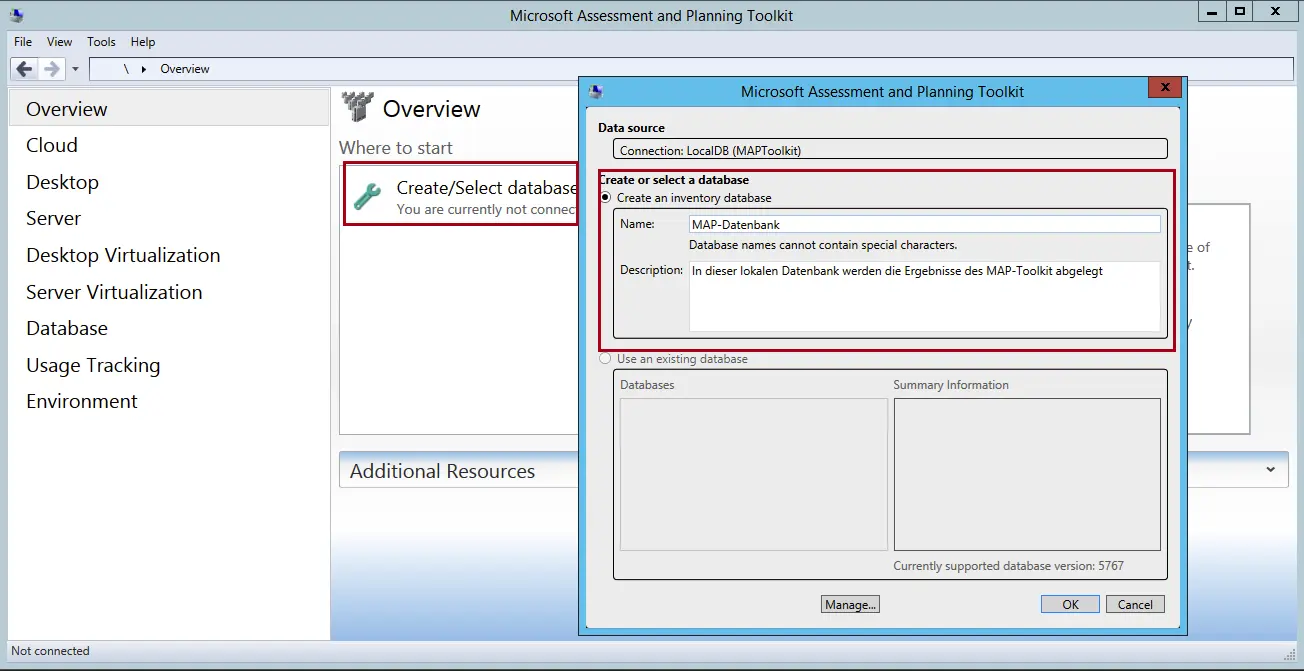Click the forward navigation arrow
1304x671 pixels.
(51, 69)
